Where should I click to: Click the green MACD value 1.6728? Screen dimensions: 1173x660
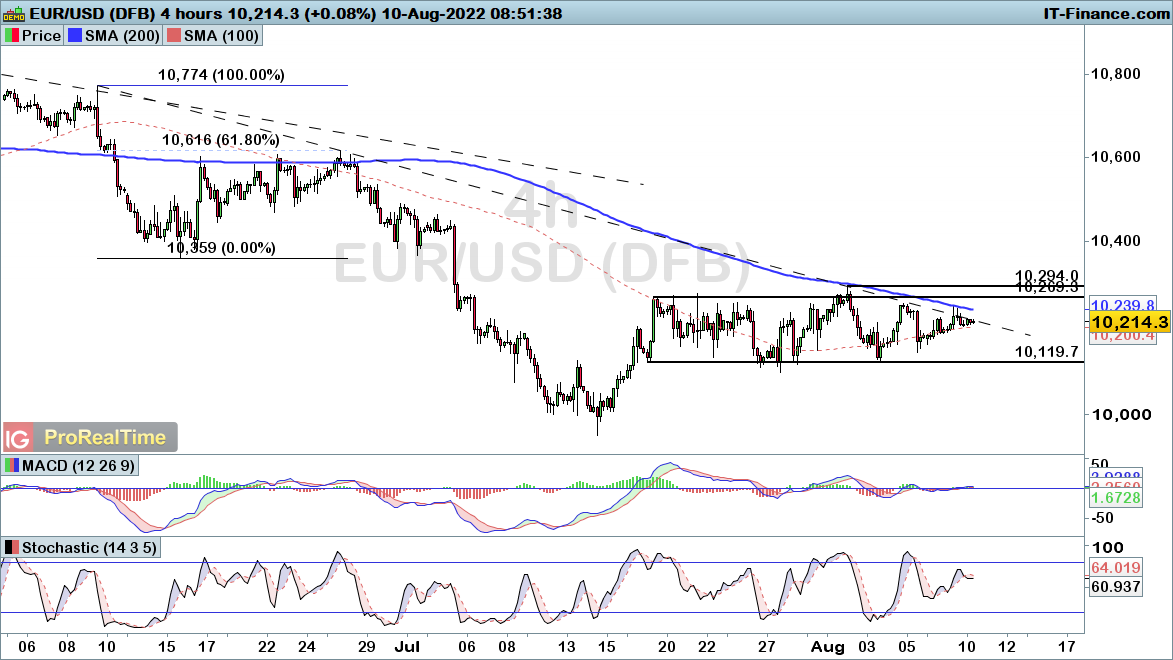pyautogui.click(x=1115, y=498)
